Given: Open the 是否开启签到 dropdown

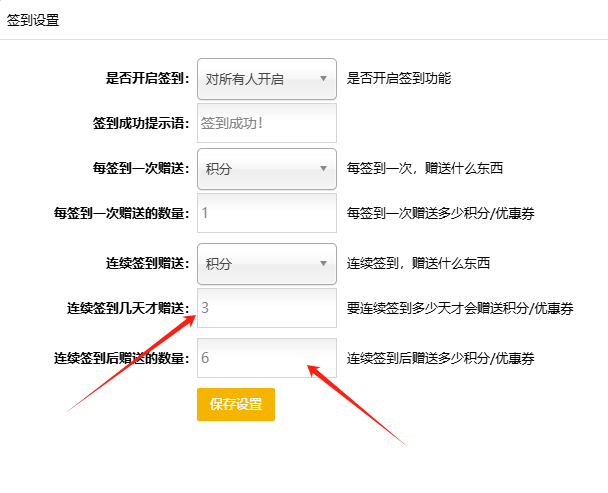Looking at the screenshot, I should point(267,79).
